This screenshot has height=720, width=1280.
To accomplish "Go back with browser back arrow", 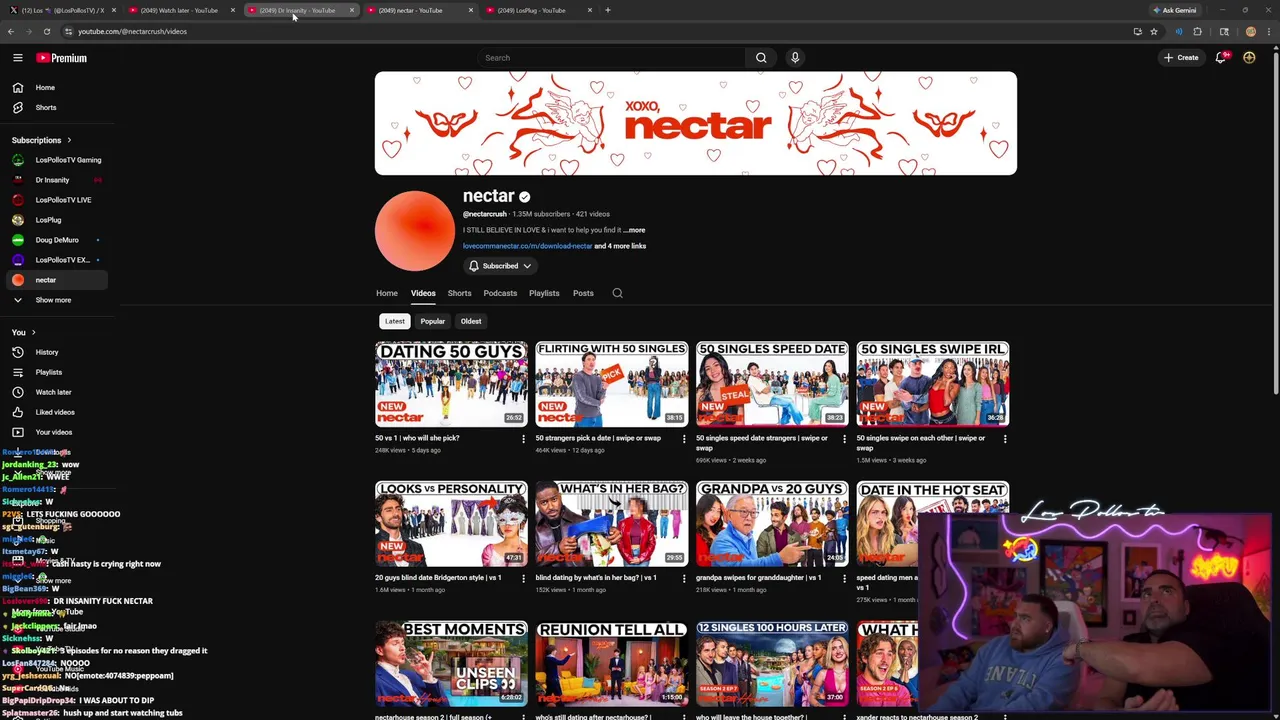I will pyautogui.click(x=10, y=32).
